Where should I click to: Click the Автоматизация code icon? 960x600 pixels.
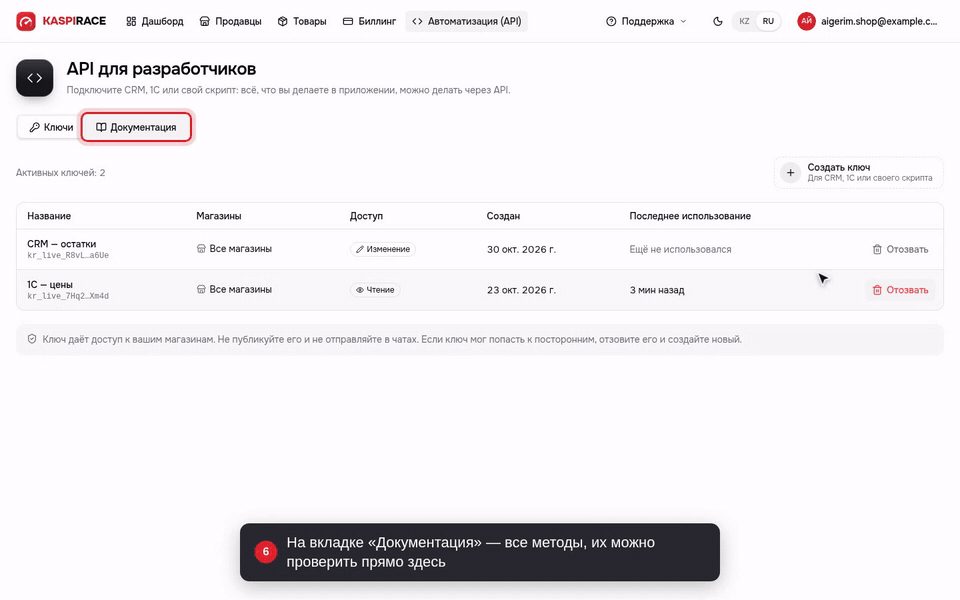[x=417, y=21]
